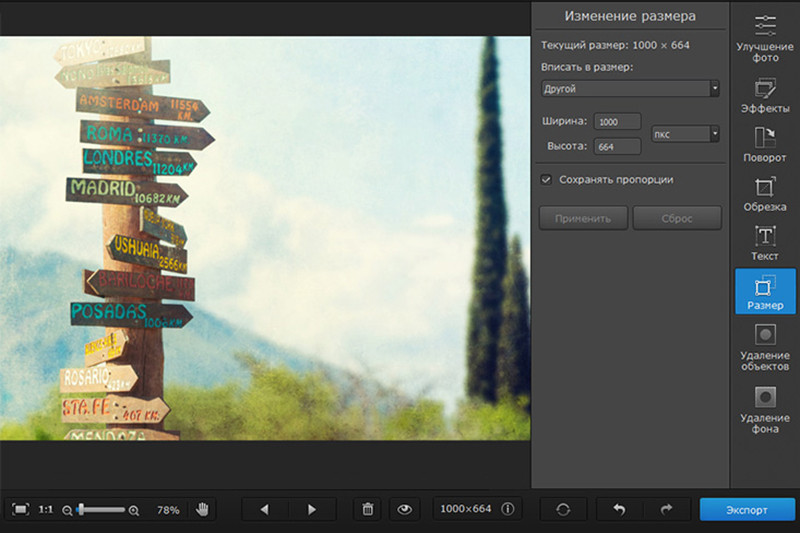The image size is (800, 533).
Task: Click the blue Экспорт button
Action: click(747, 510)
